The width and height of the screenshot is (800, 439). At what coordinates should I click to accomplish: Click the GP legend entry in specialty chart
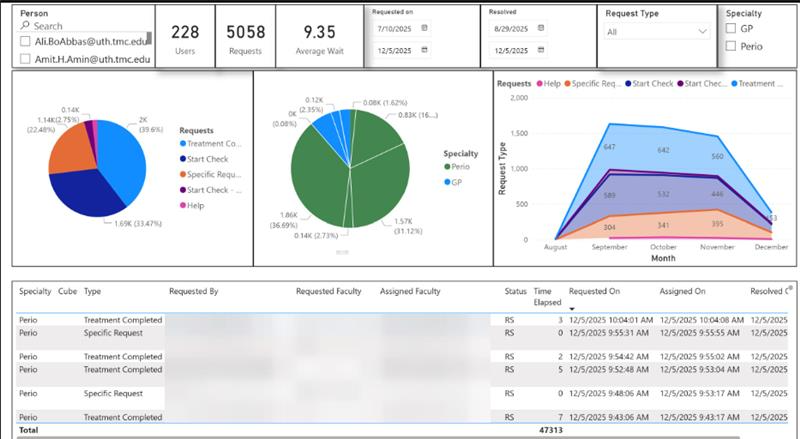[x=453, y=182]
